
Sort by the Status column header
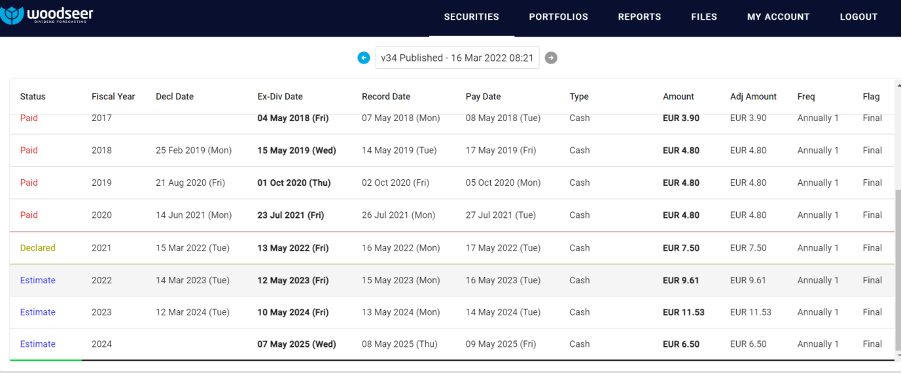pos(33,97)
